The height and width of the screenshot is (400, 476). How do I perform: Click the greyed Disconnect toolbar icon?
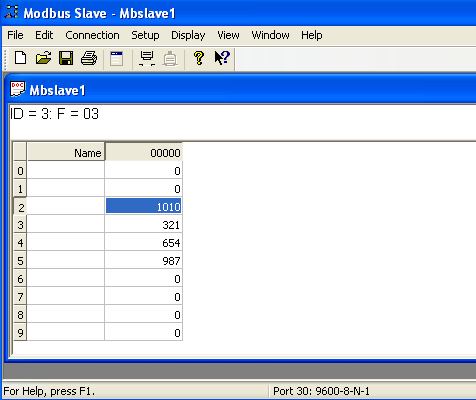pyautogui.click(x=170, y=59)
